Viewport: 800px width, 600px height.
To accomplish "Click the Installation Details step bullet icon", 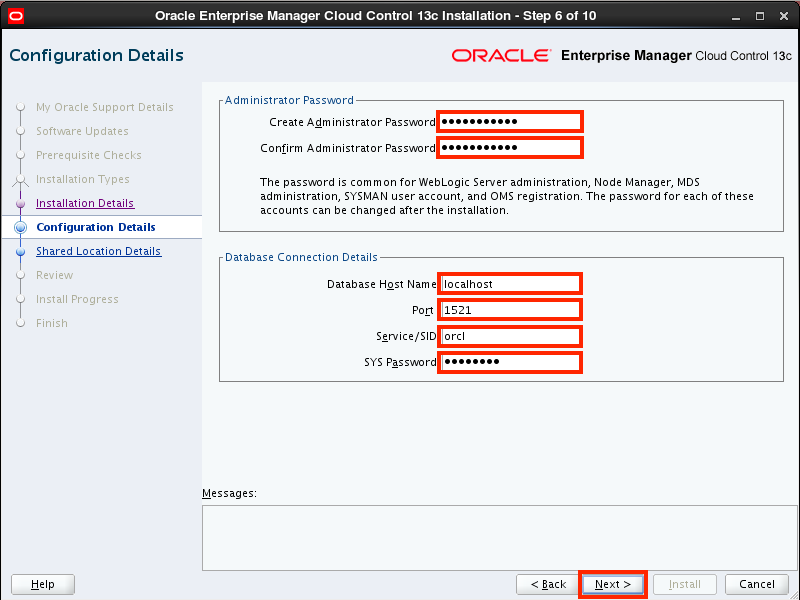I will pyautogui.click(x=20, y=204).
